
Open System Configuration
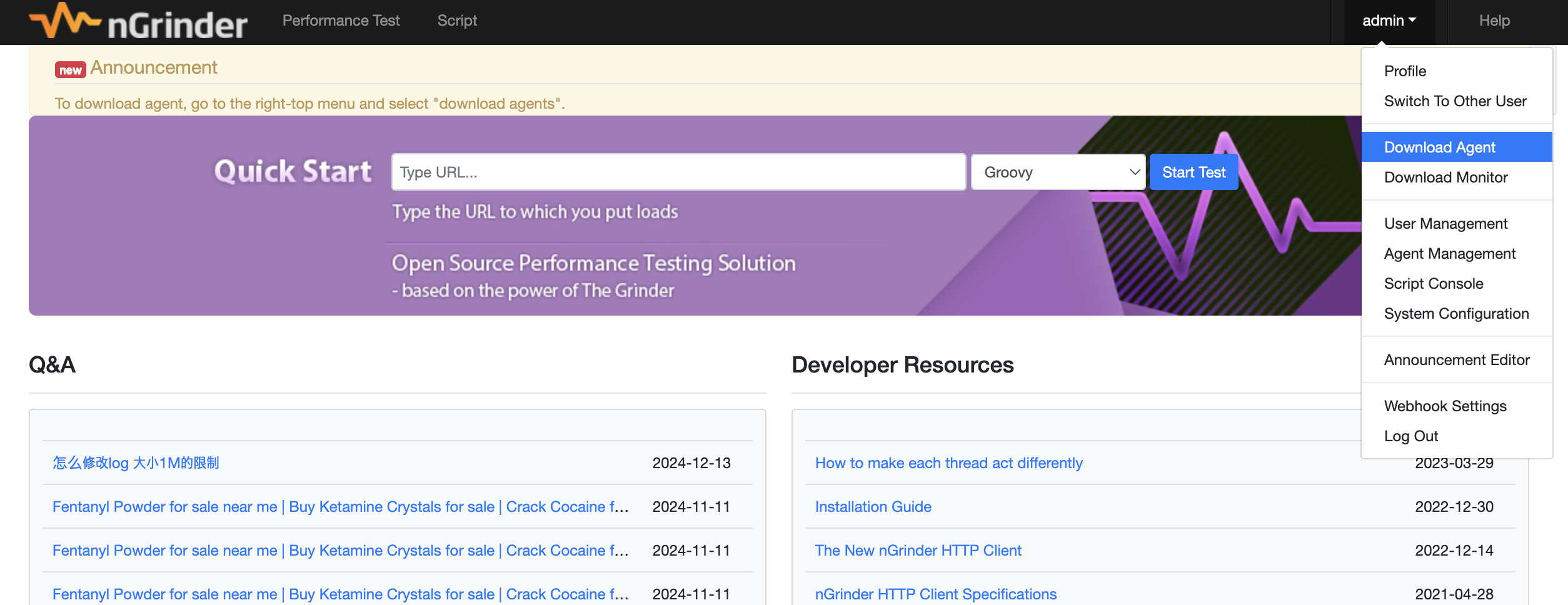tap(1457, 314)
